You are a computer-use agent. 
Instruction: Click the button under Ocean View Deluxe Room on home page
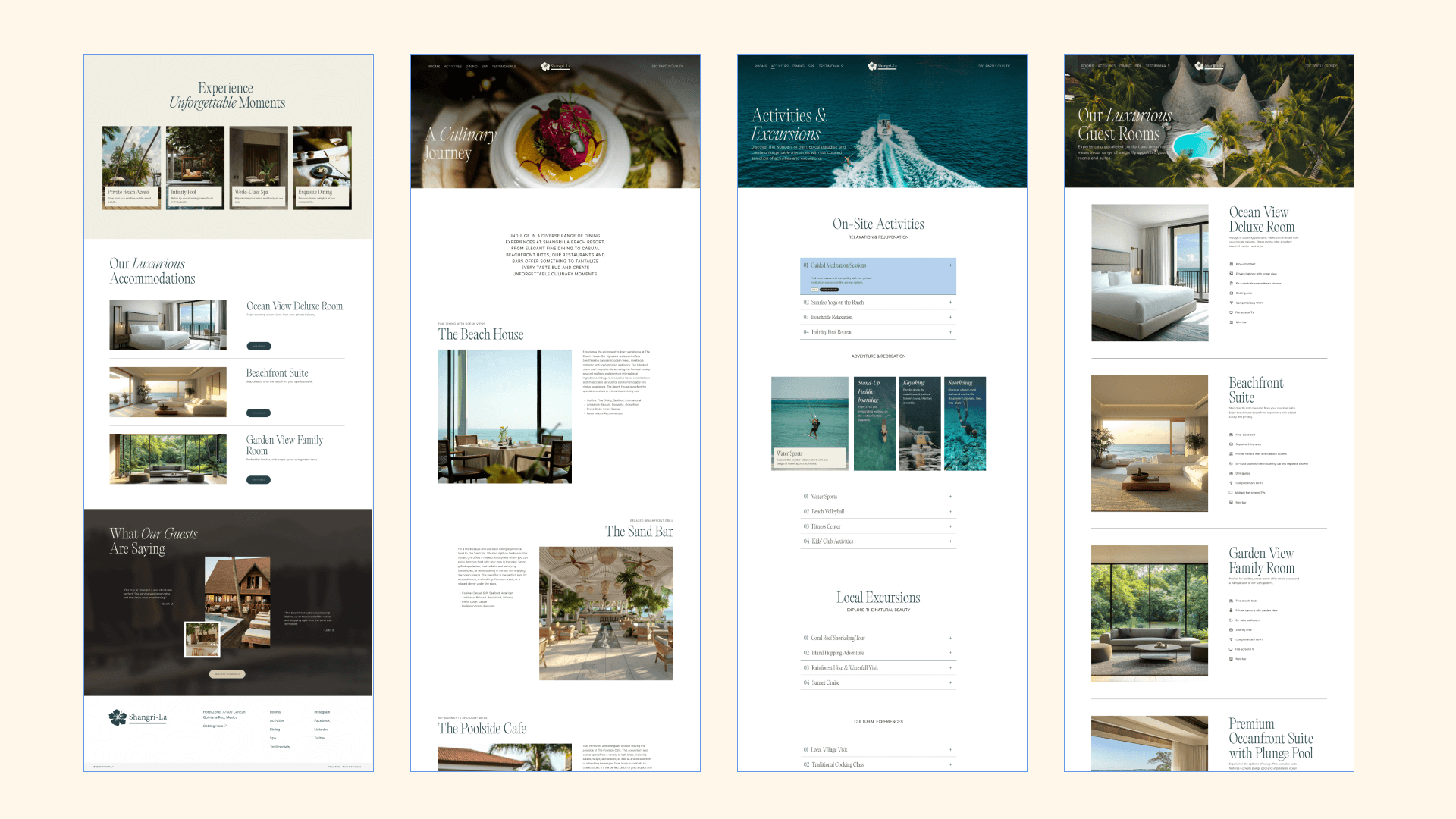tap(259, 346)
